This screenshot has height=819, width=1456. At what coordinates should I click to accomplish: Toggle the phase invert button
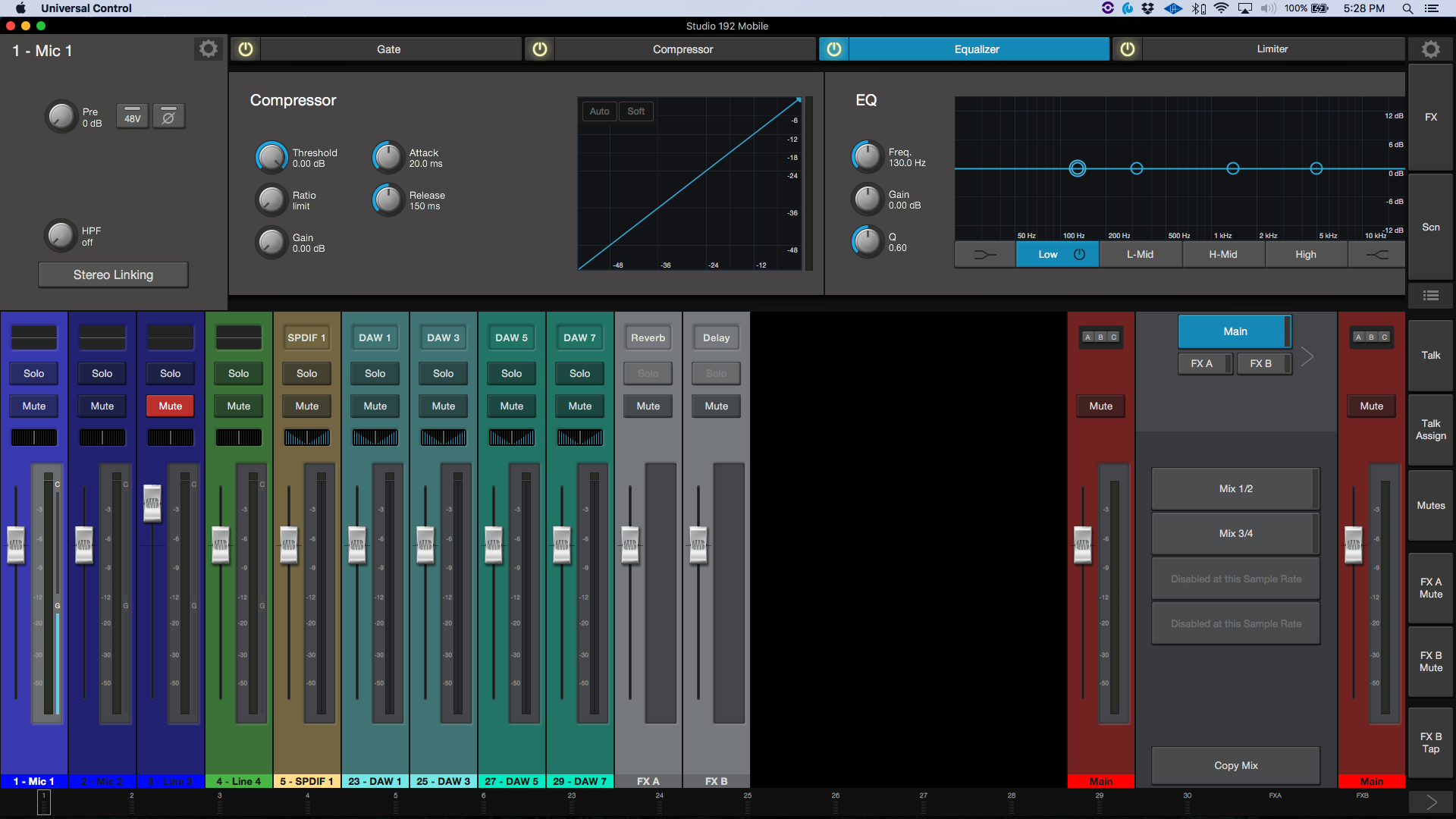168,116
